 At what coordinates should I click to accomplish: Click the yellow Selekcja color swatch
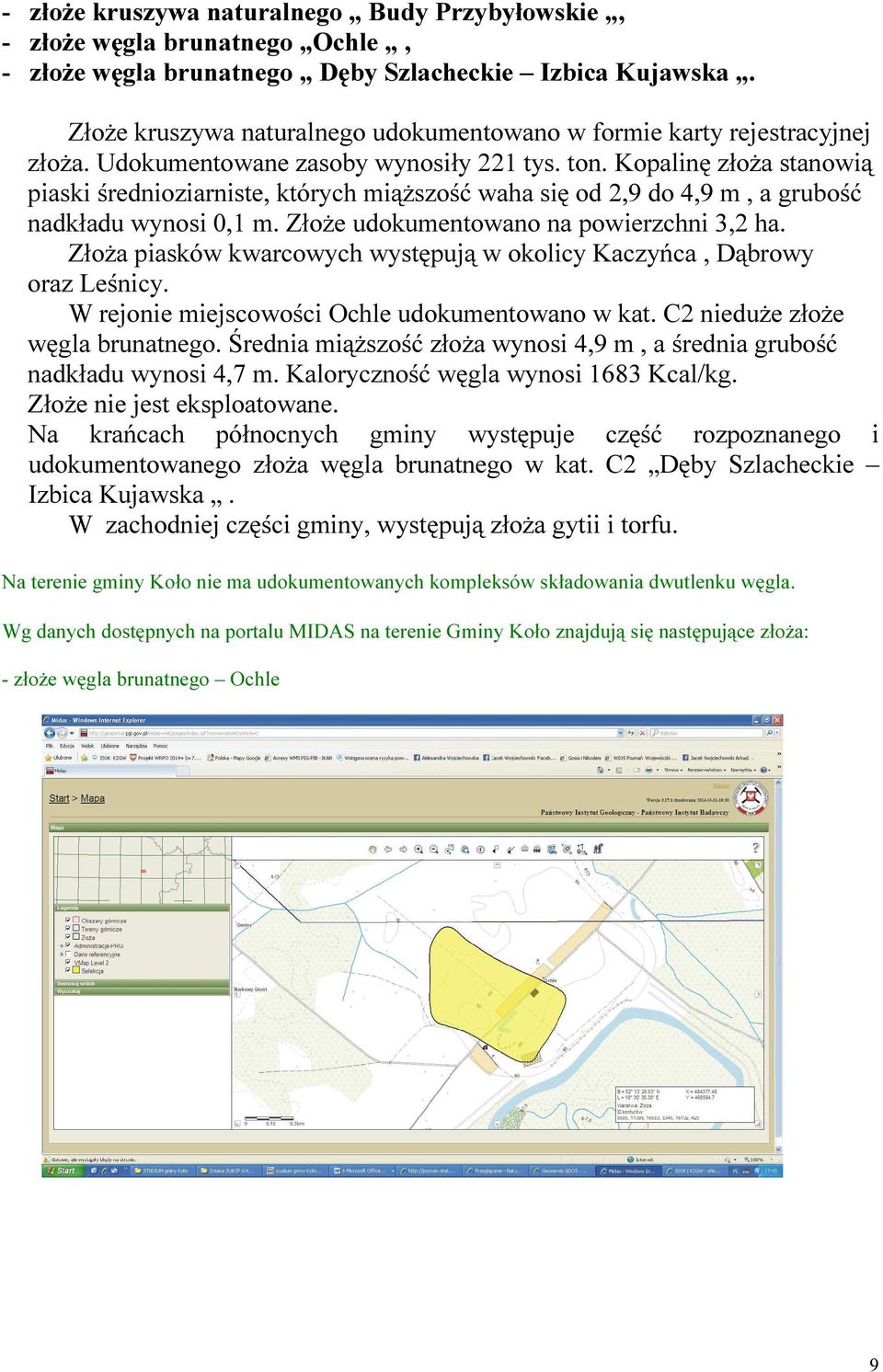76,970
